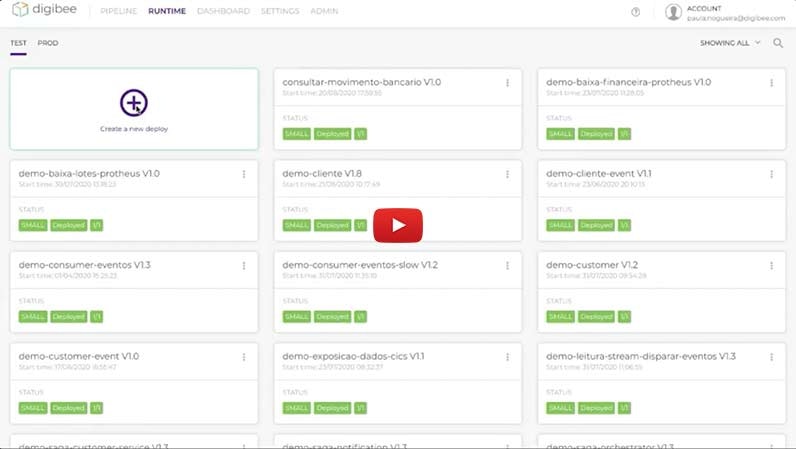This screenshot has height=449, width=796.
Task: Click SMALL badge on demo-cliente-event card
Action: tap(560, 226)
